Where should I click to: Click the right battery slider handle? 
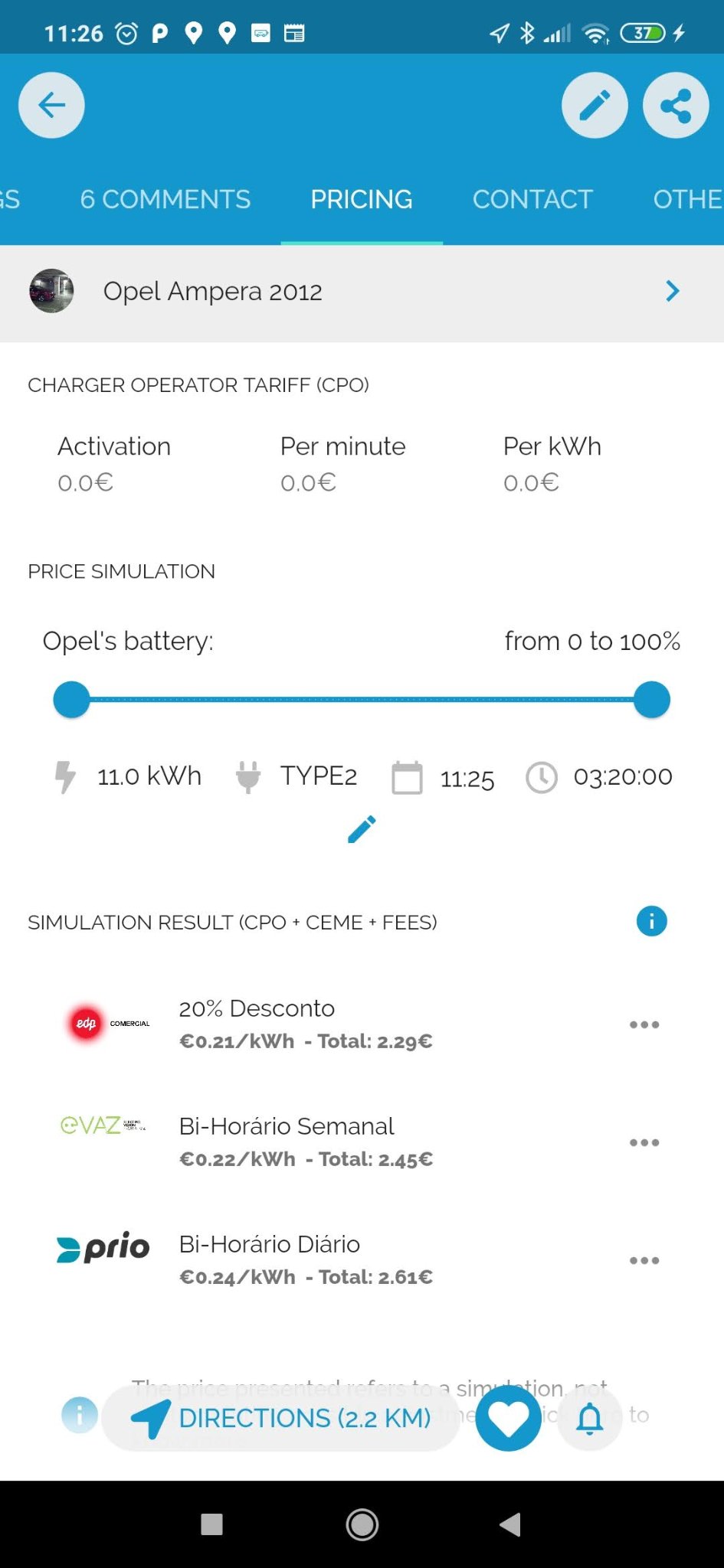(652, 700)
